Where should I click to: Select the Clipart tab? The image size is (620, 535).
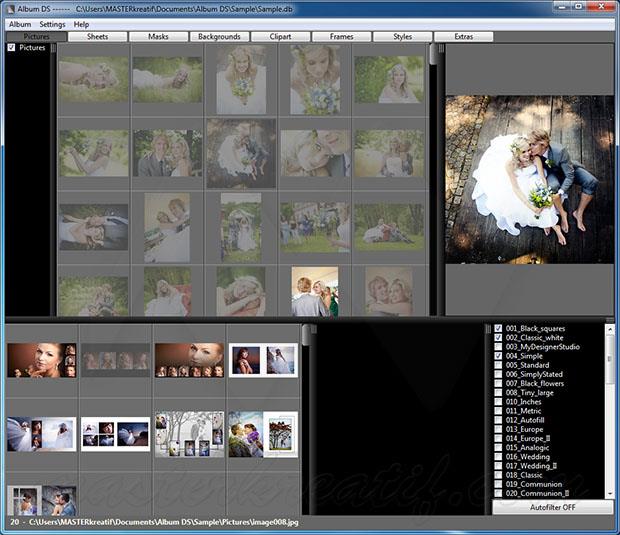click(280, 37)
